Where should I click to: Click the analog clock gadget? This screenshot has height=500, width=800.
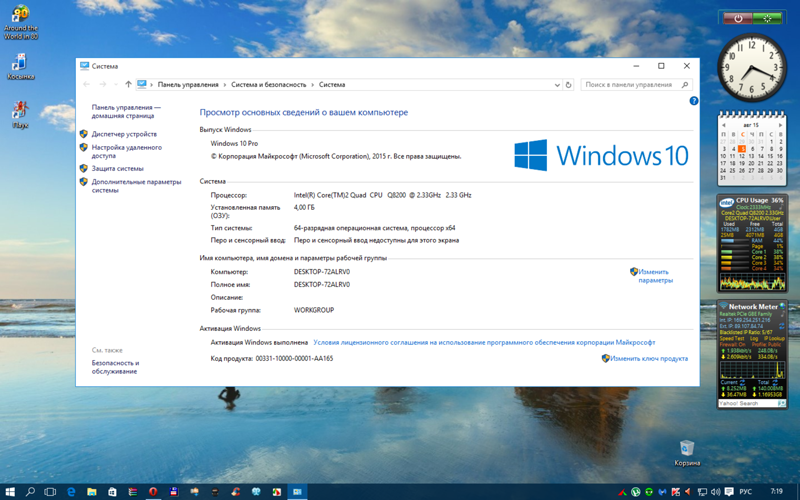[x=752, y=67]
